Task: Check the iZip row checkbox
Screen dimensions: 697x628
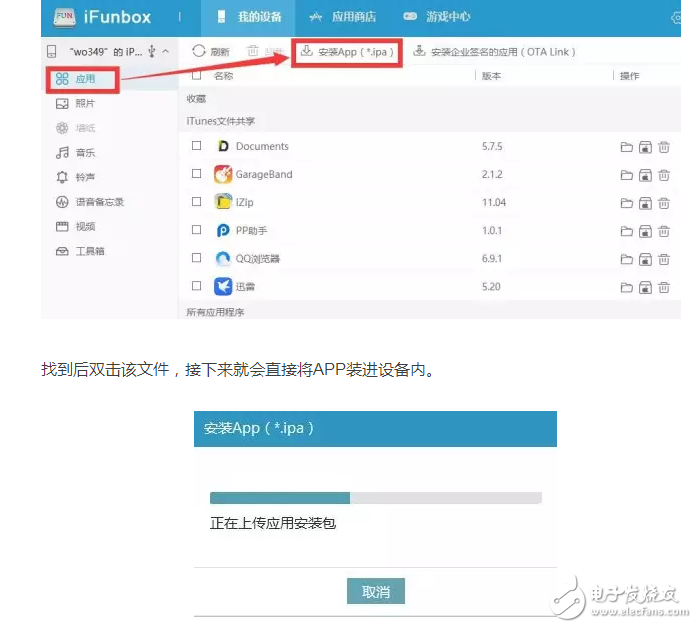Action: pos(196,202)
